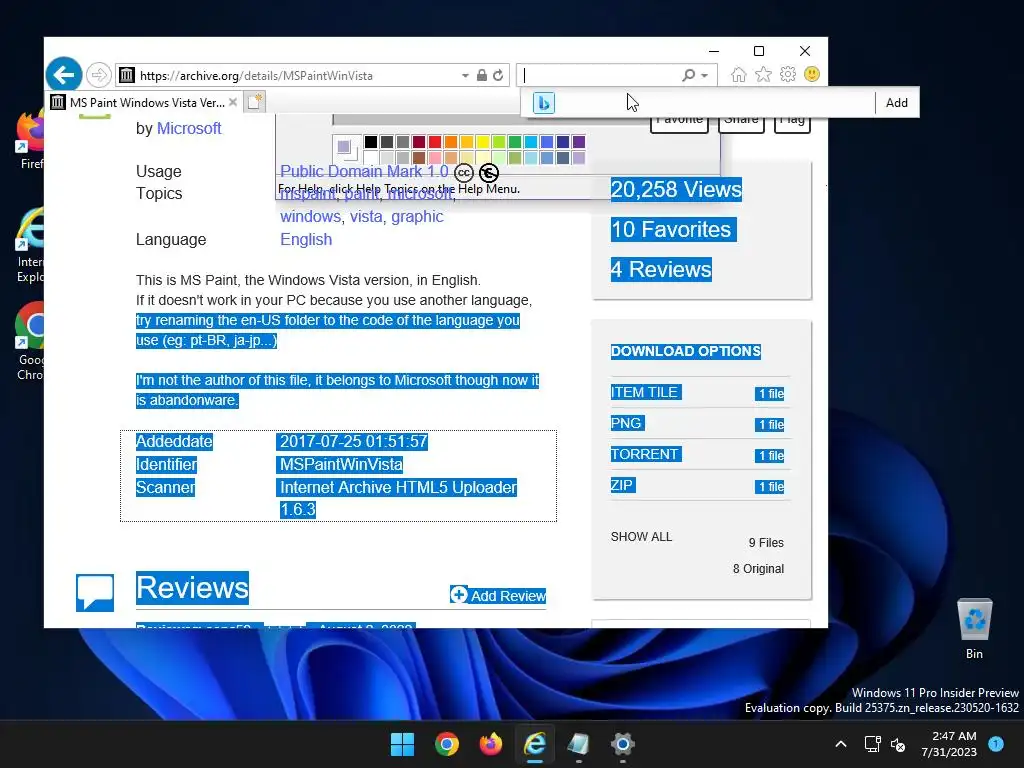Click the public domain mark icon

pos(488,172)
